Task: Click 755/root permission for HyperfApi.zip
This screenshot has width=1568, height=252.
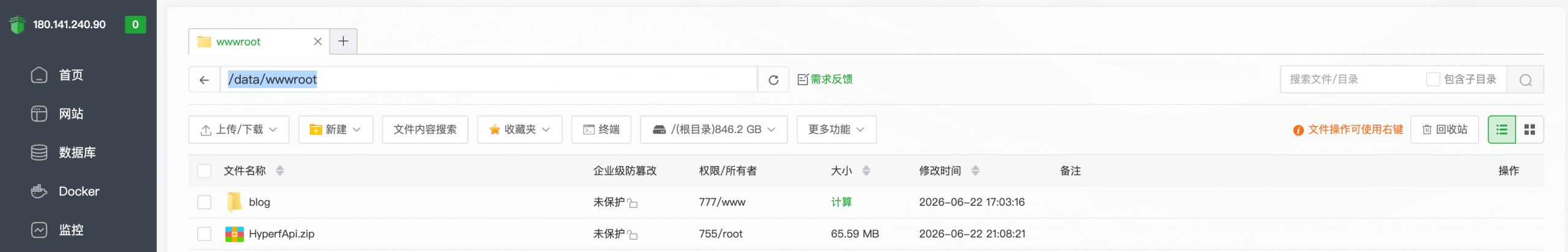Action: (721, 234)
